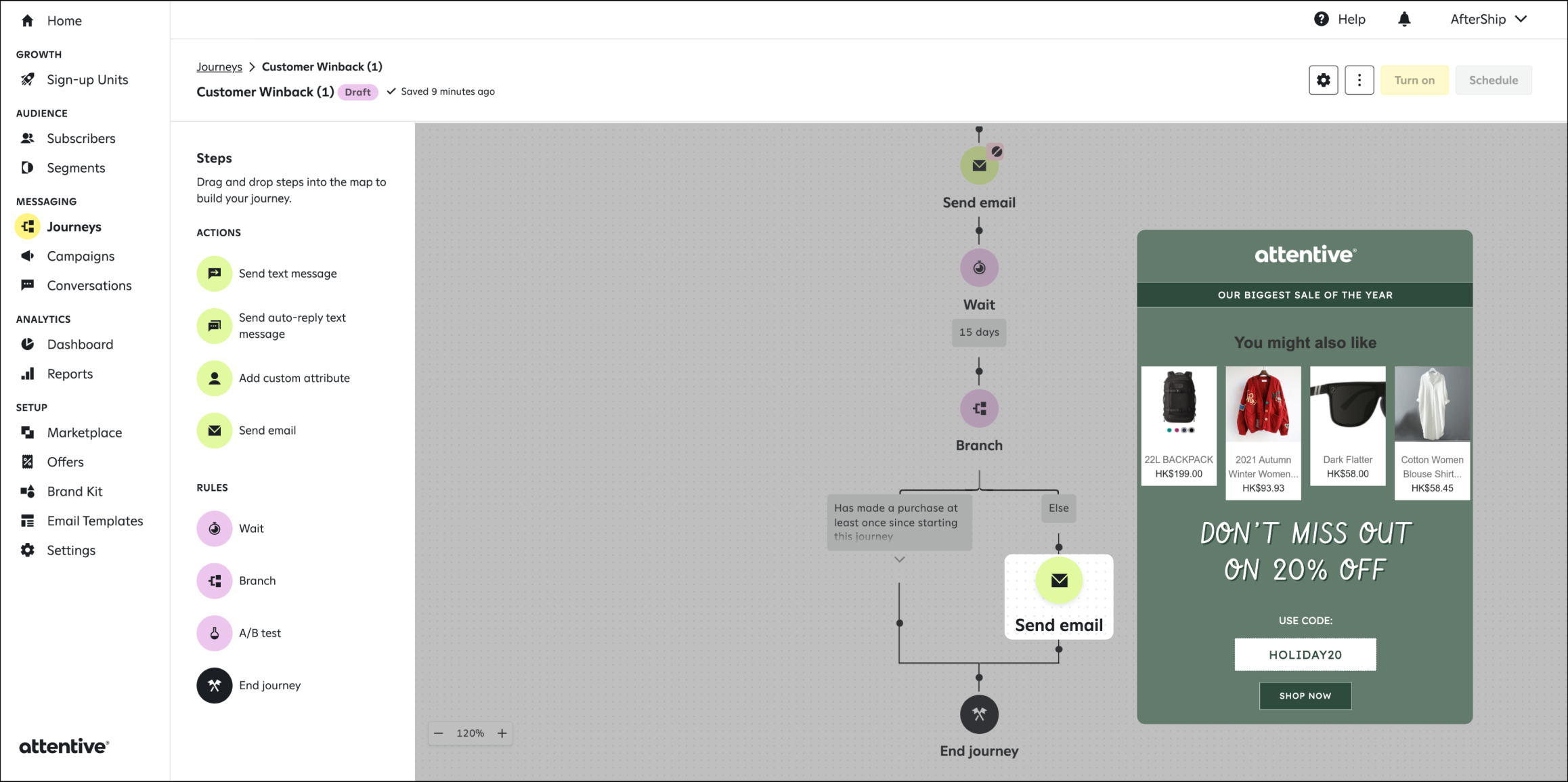Click the Dark Flatter sunglasses thumbnail
The image size is (1568, 782).
point(1347,404)
